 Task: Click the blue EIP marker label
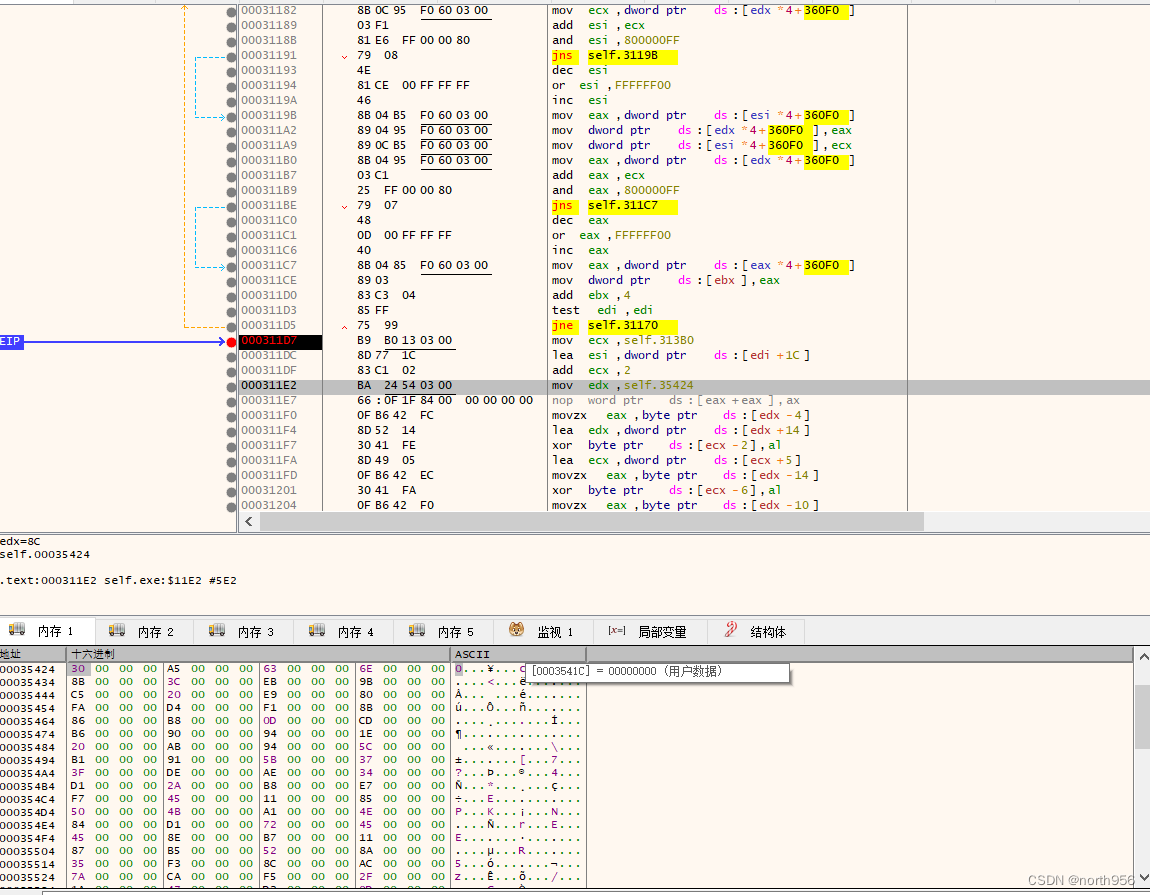11,341
